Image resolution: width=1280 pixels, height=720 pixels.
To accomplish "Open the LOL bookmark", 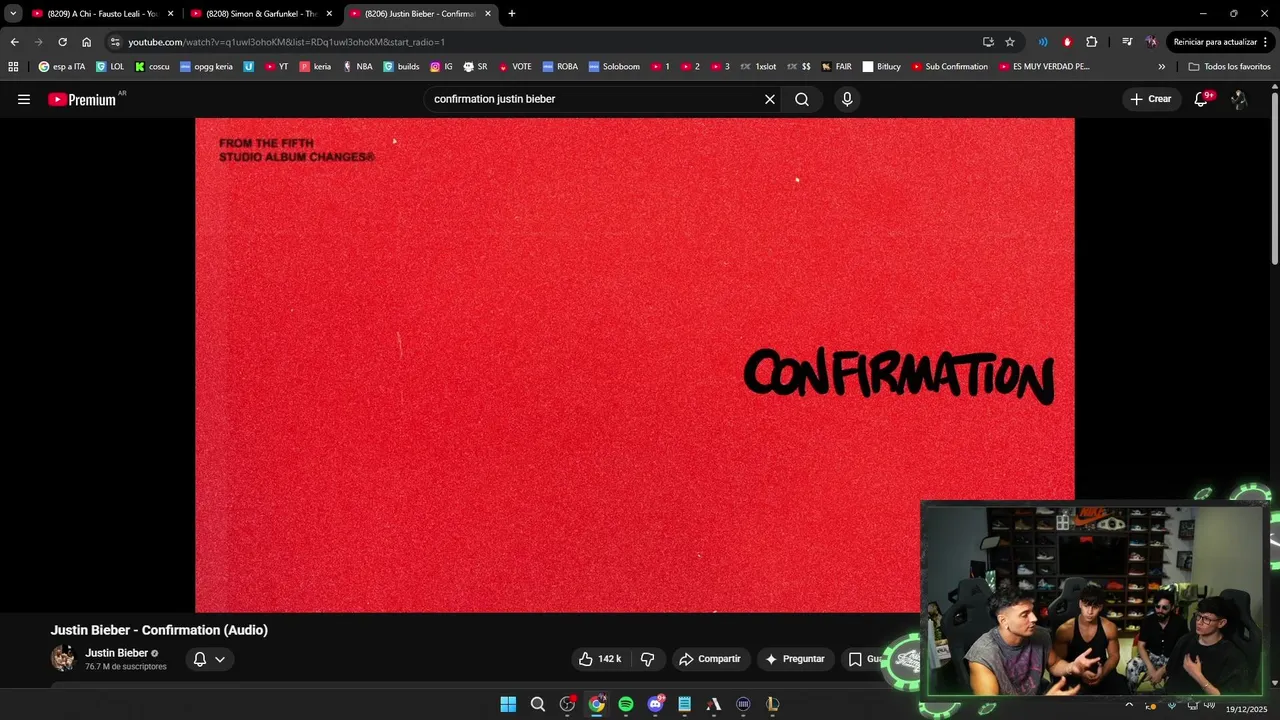I will coord(110,67).
